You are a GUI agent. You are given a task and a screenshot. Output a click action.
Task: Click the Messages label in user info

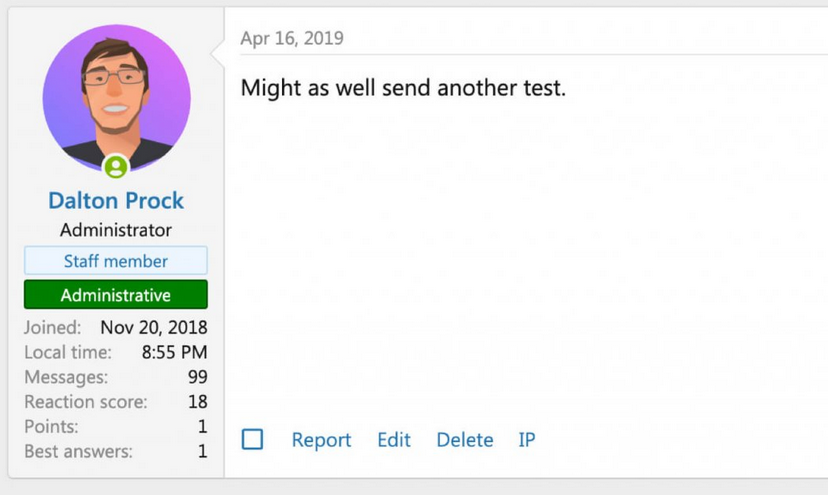pos(66,377)
